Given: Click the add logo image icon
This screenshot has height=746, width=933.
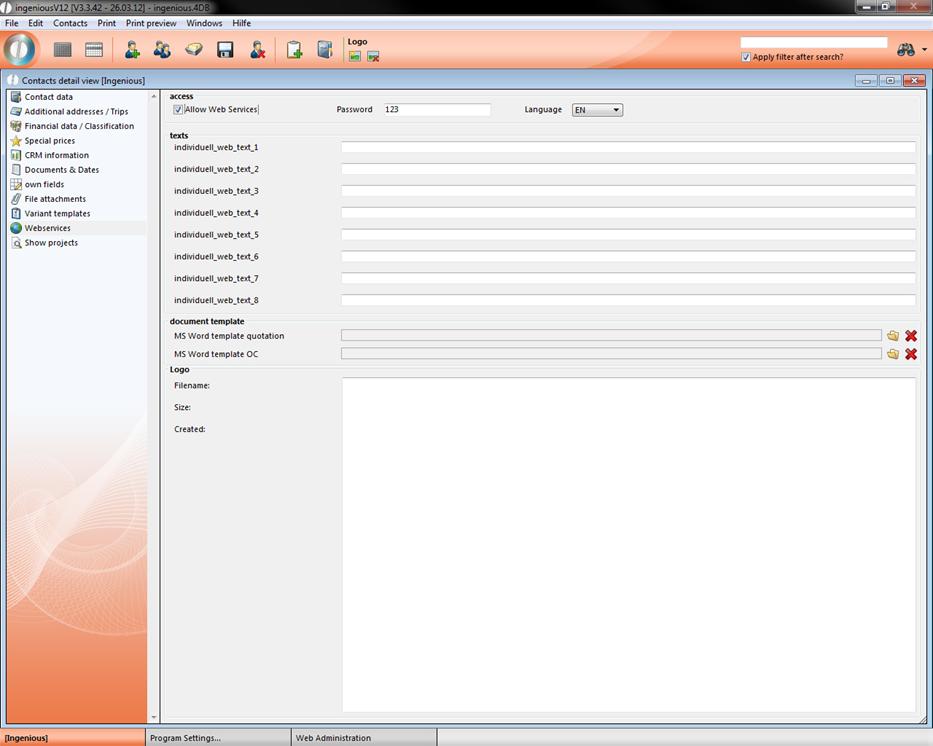Looking at the screenshot, I should (x=355, y=56).
